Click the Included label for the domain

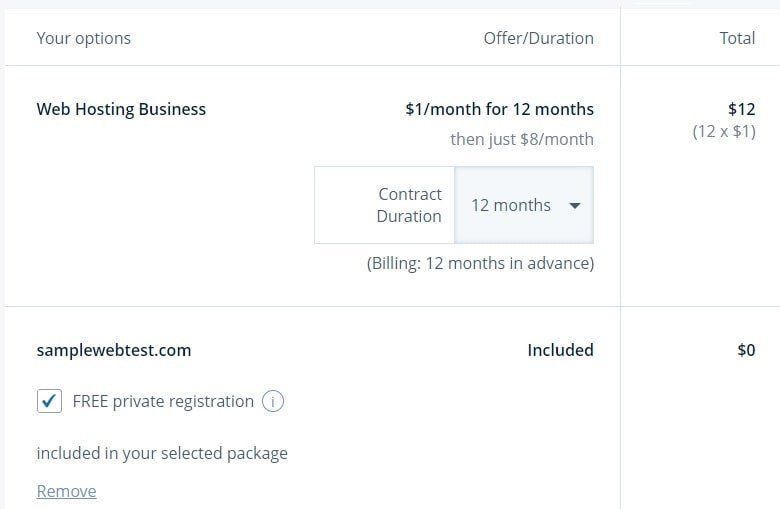click(561, 350)
